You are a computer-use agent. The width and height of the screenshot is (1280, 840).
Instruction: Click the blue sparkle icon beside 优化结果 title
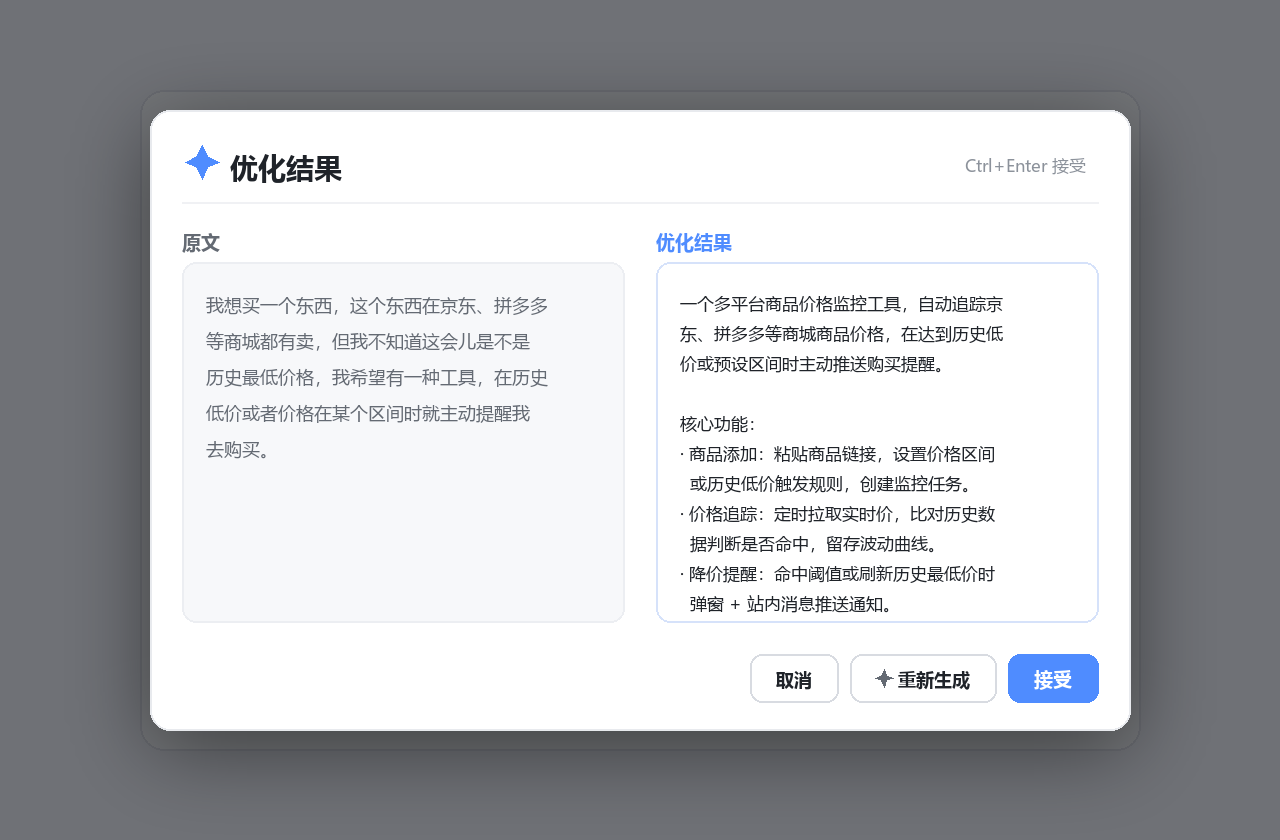(x=202, y=163)
